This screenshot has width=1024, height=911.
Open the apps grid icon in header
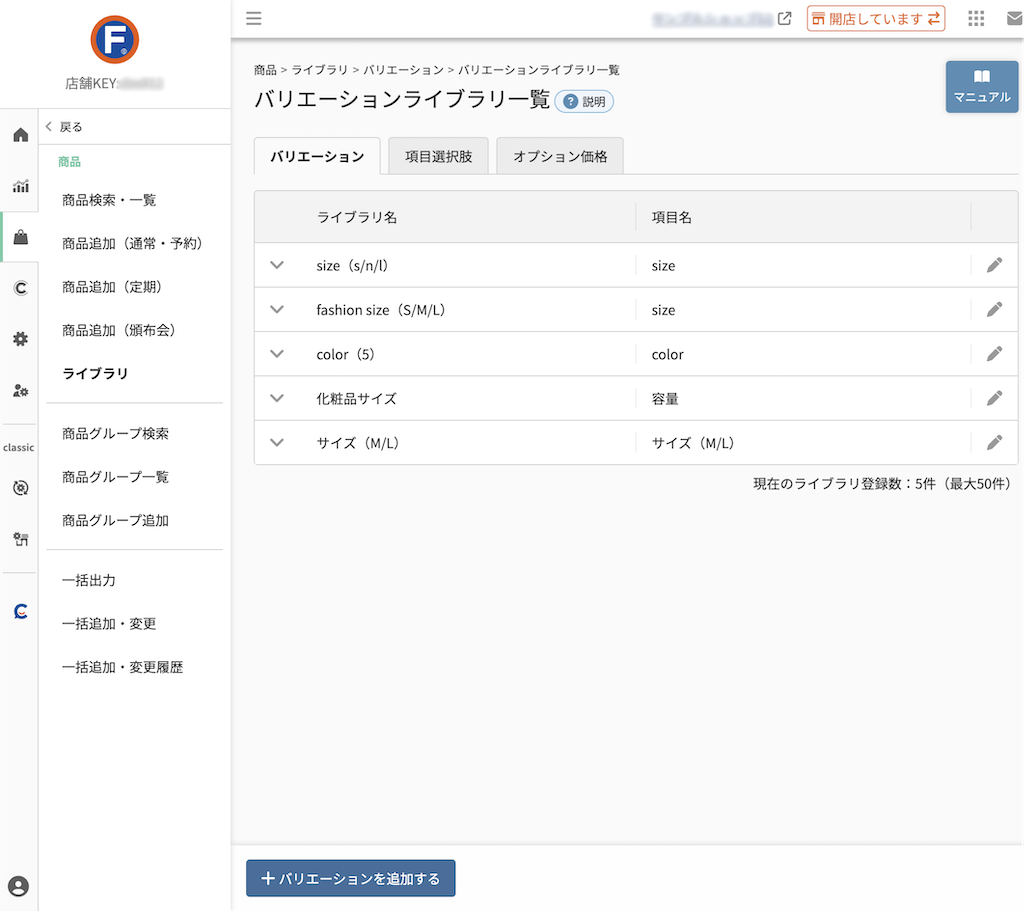pos(976,18)
